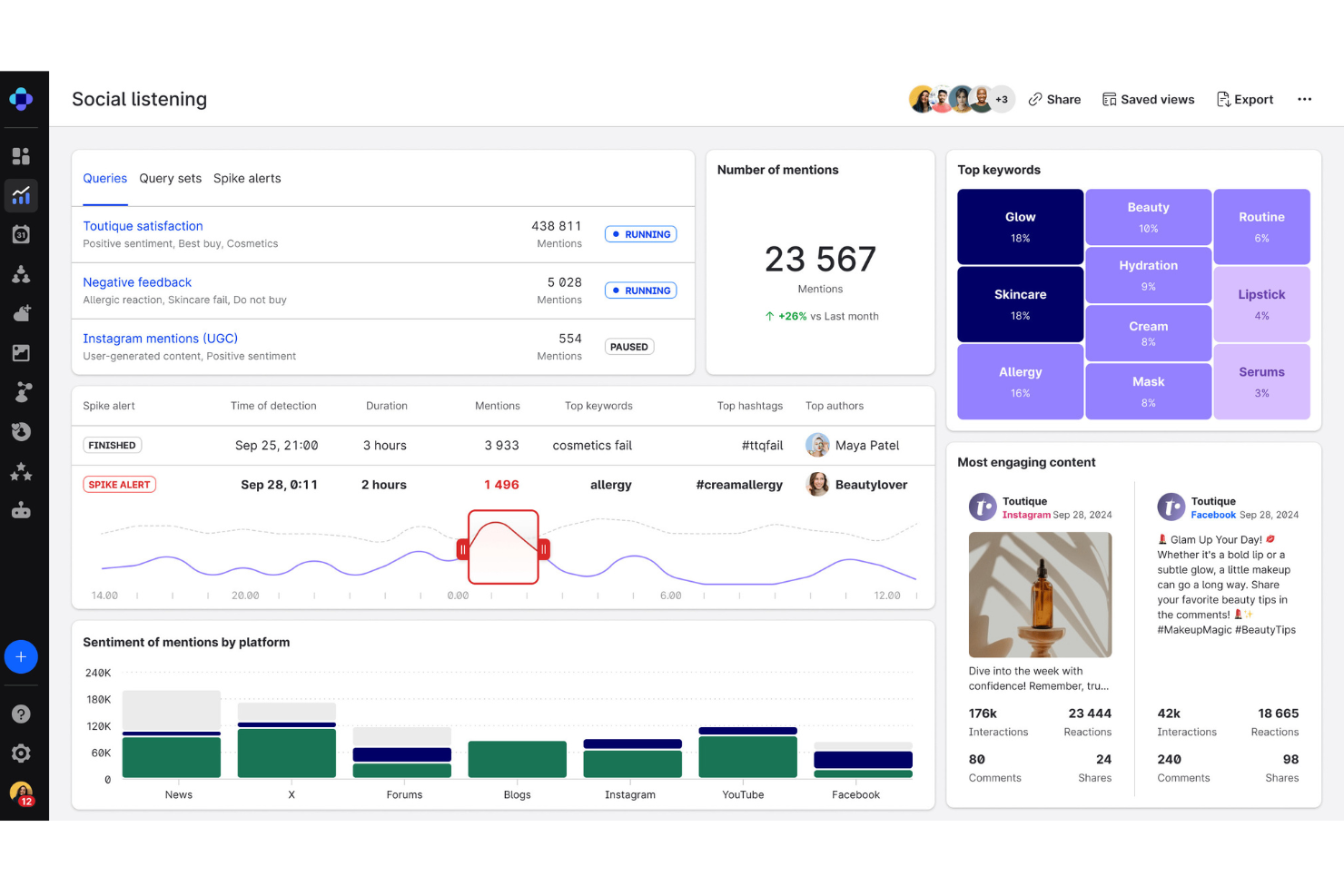Open the three-dot overflow menu

click(1304, 99)
